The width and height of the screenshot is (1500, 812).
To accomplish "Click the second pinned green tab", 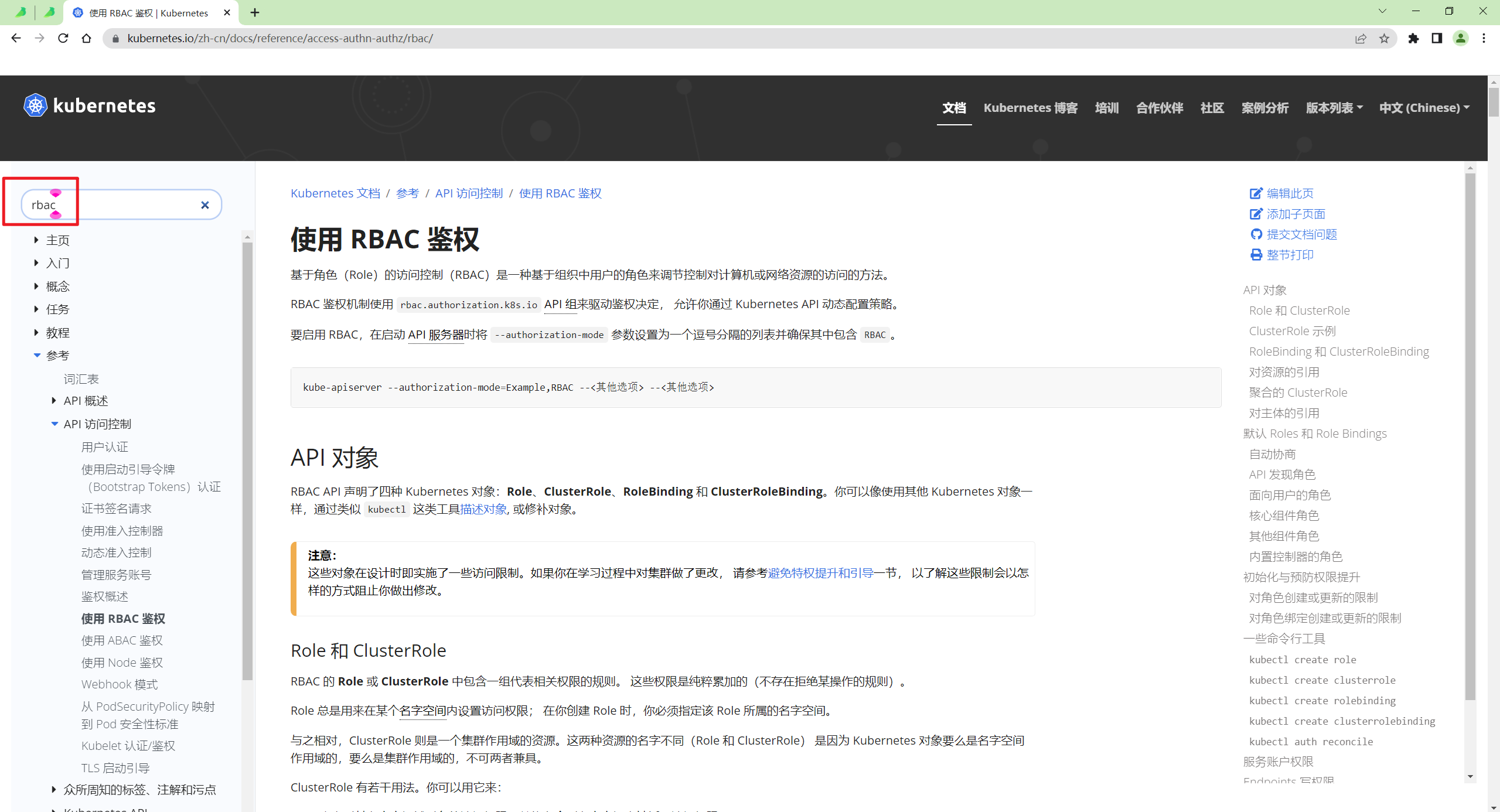I will [50, 12].
